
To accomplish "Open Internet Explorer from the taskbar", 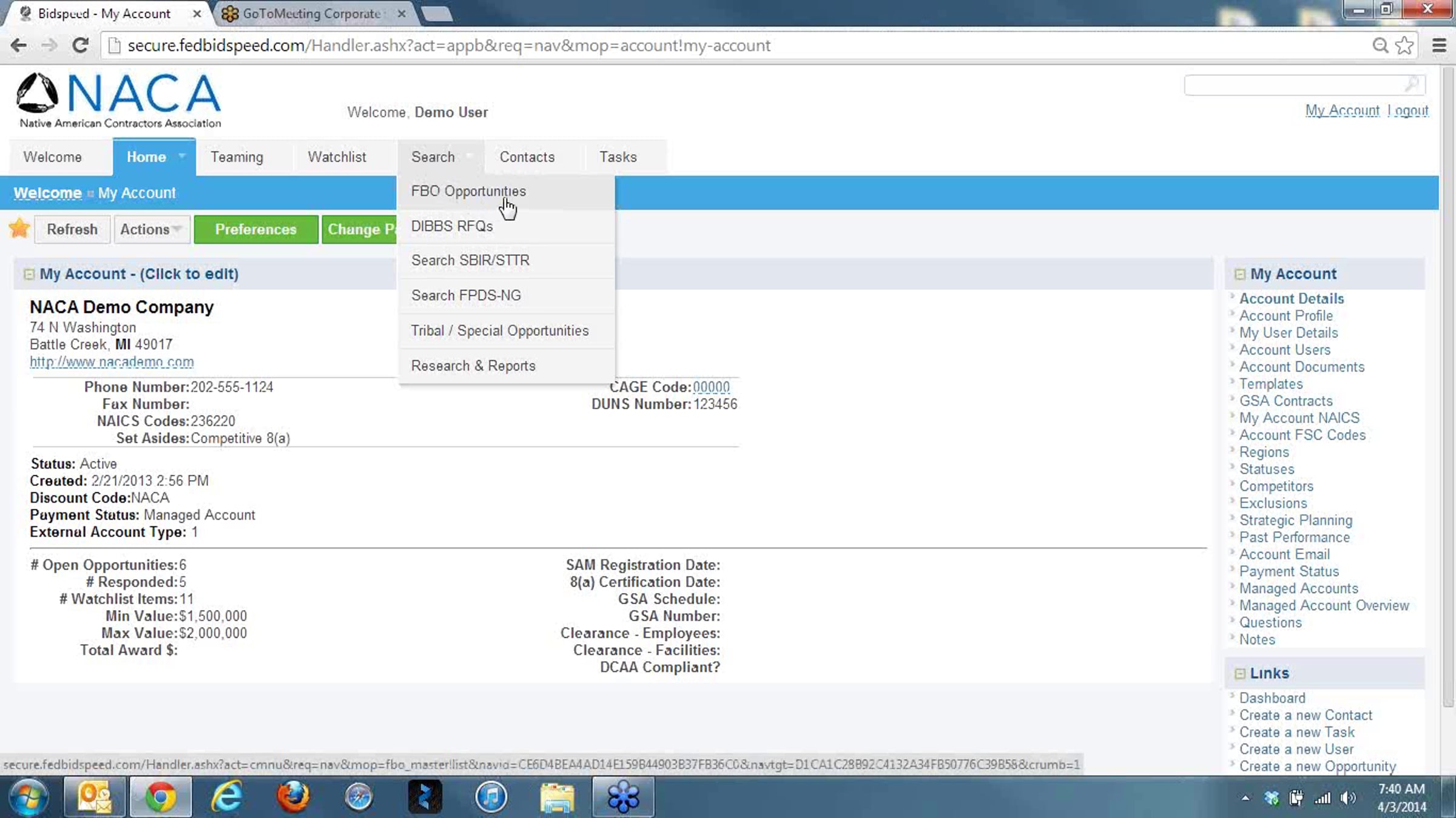I will pyautogui.click(x=227, y=796).
